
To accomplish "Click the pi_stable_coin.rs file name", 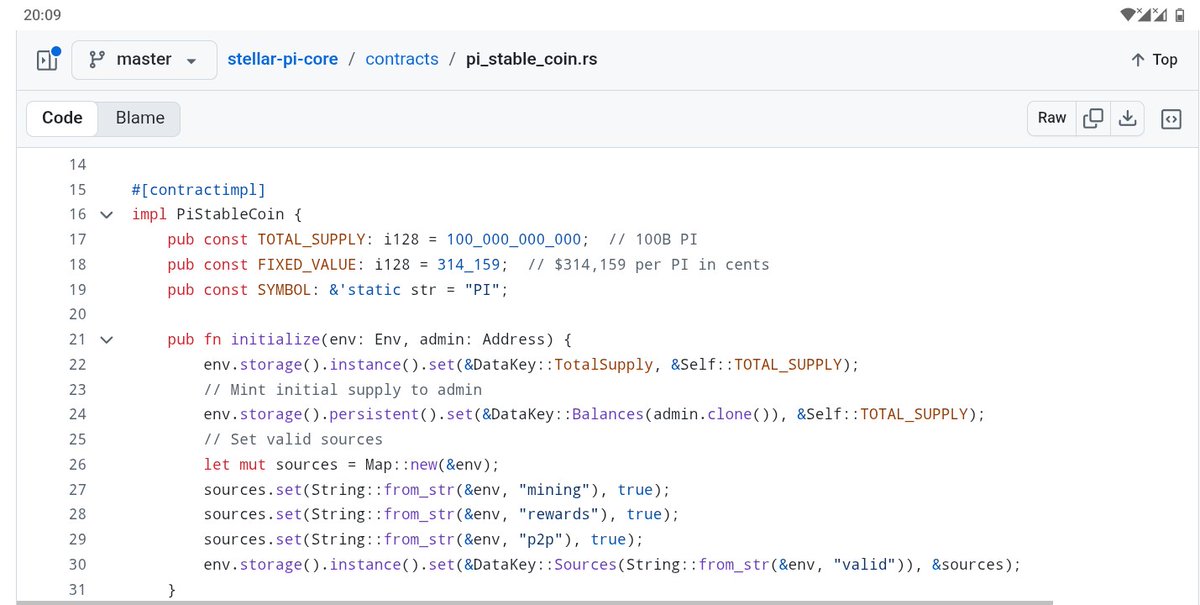I will point(532,59).
